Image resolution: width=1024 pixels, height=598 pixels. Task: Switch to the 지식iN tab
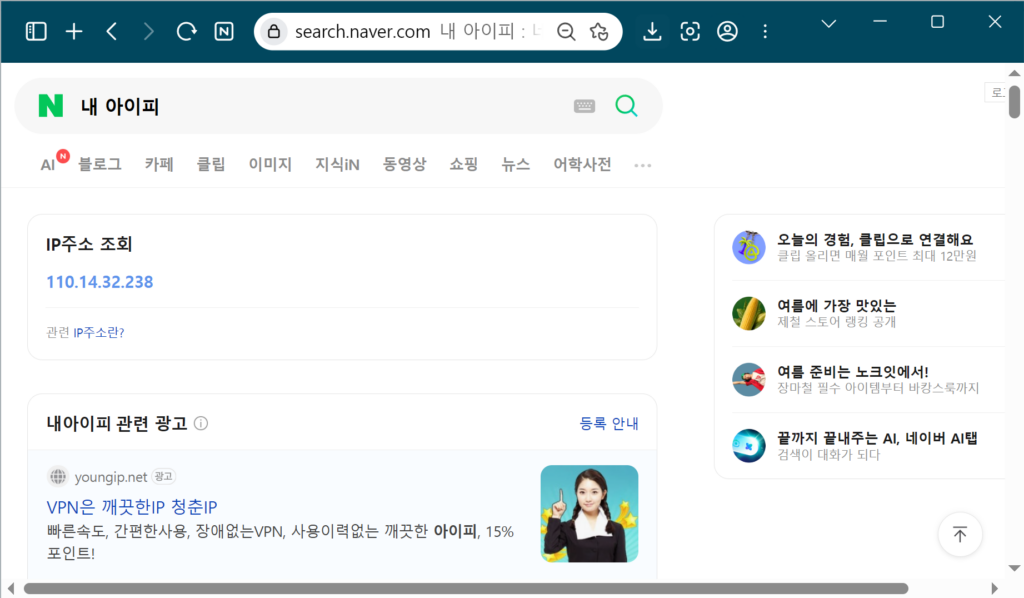(x=337, y=164)
